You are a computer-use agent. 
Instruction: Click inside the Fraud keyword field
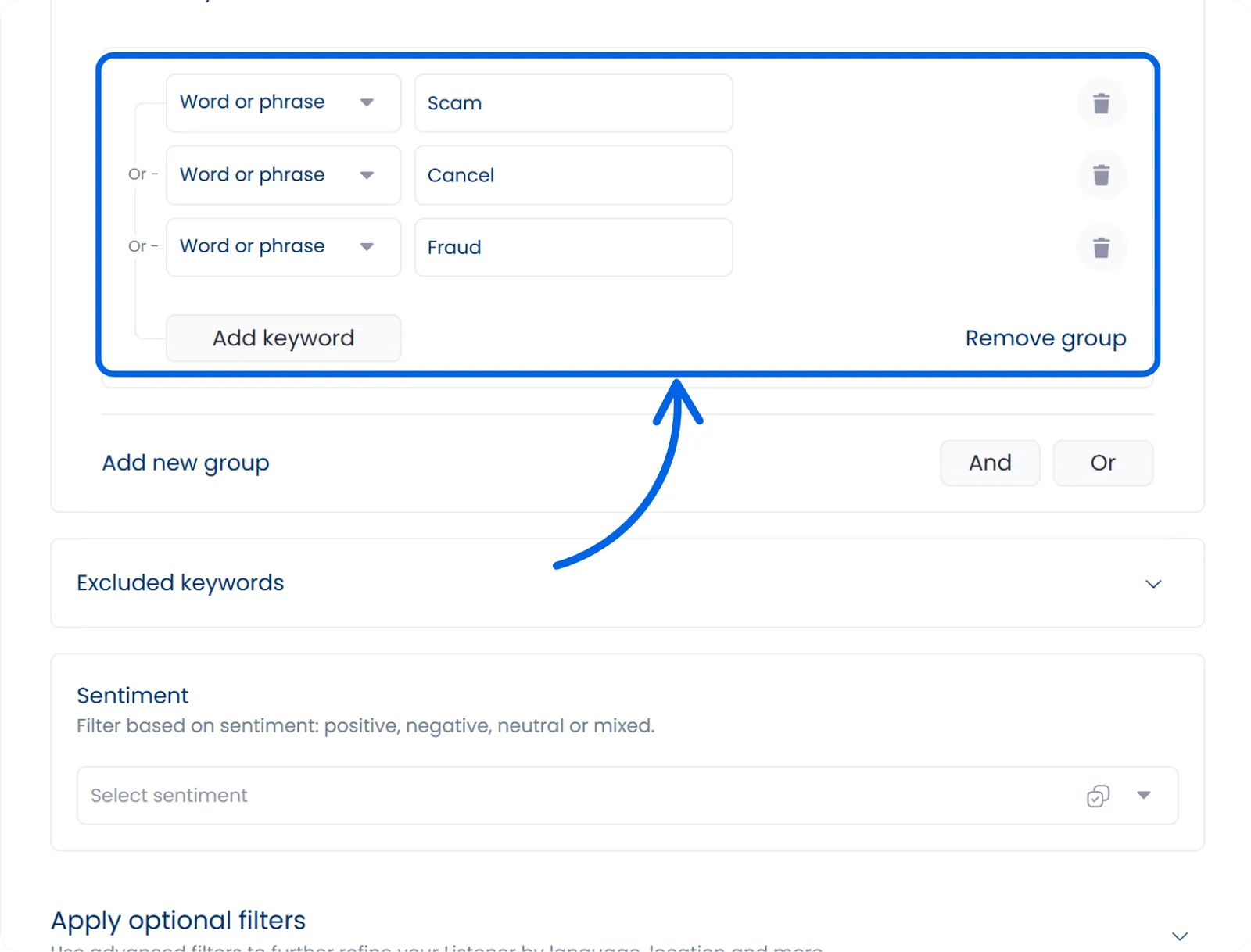573,247
